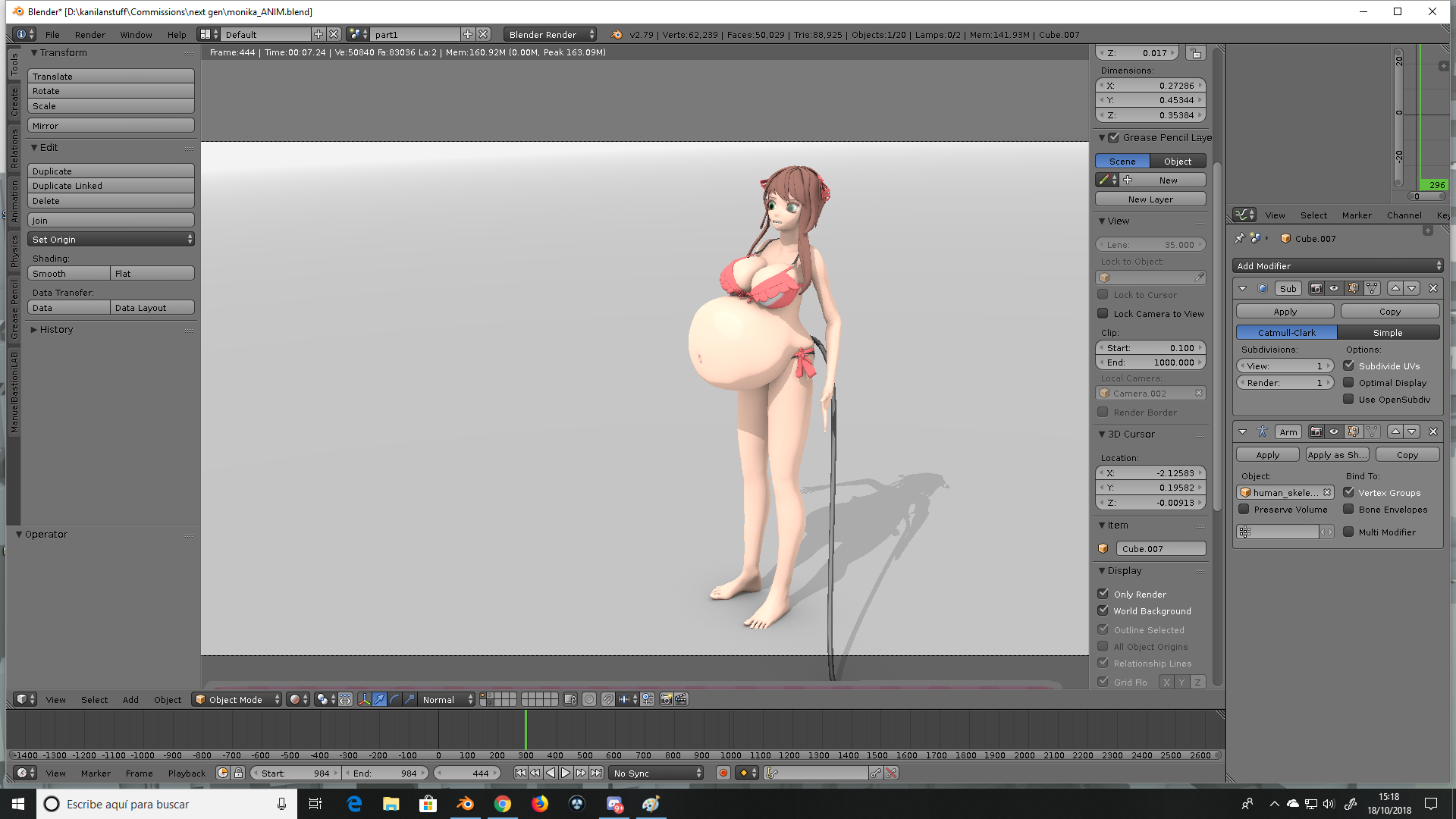Select the Simple subdivision type
The width and height of the screenshot is (1456, 819).
pyautogui.click(x=1388, y=332)
